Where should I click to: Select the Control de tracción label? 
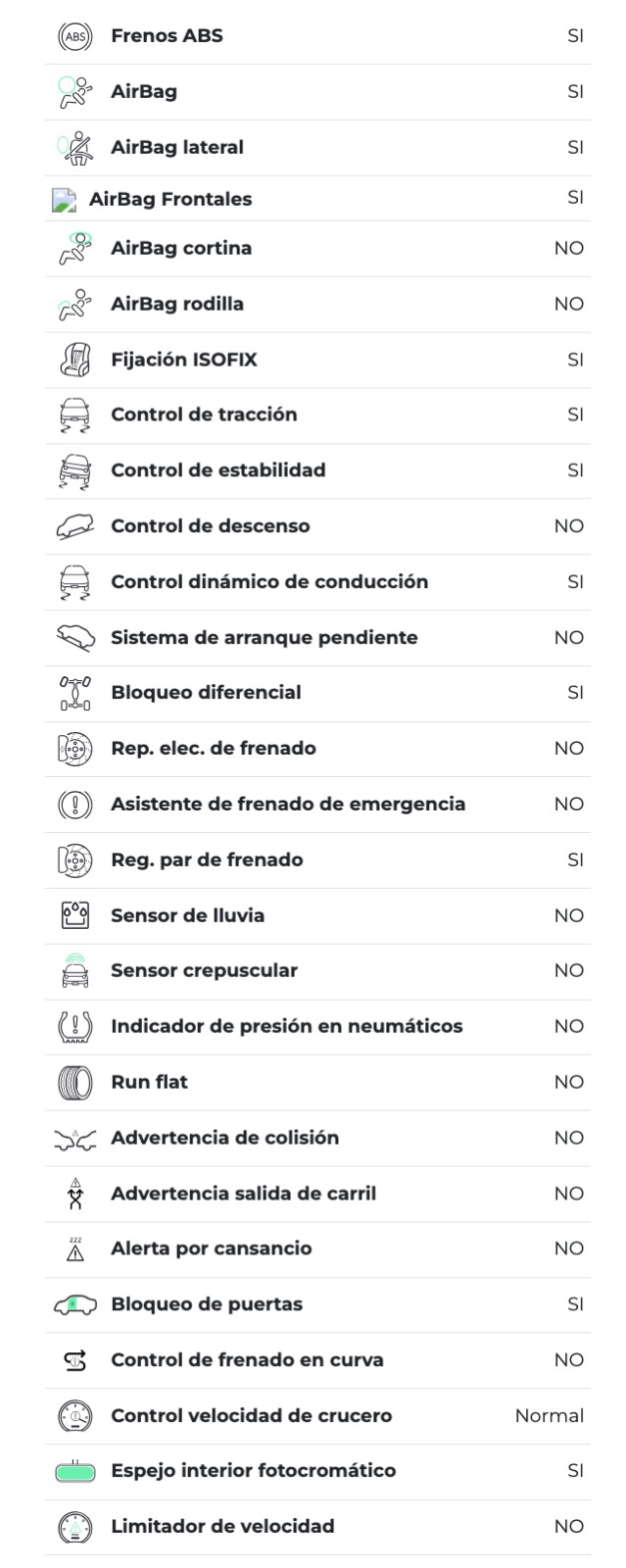pyautogui.click(x=204, y=415)
